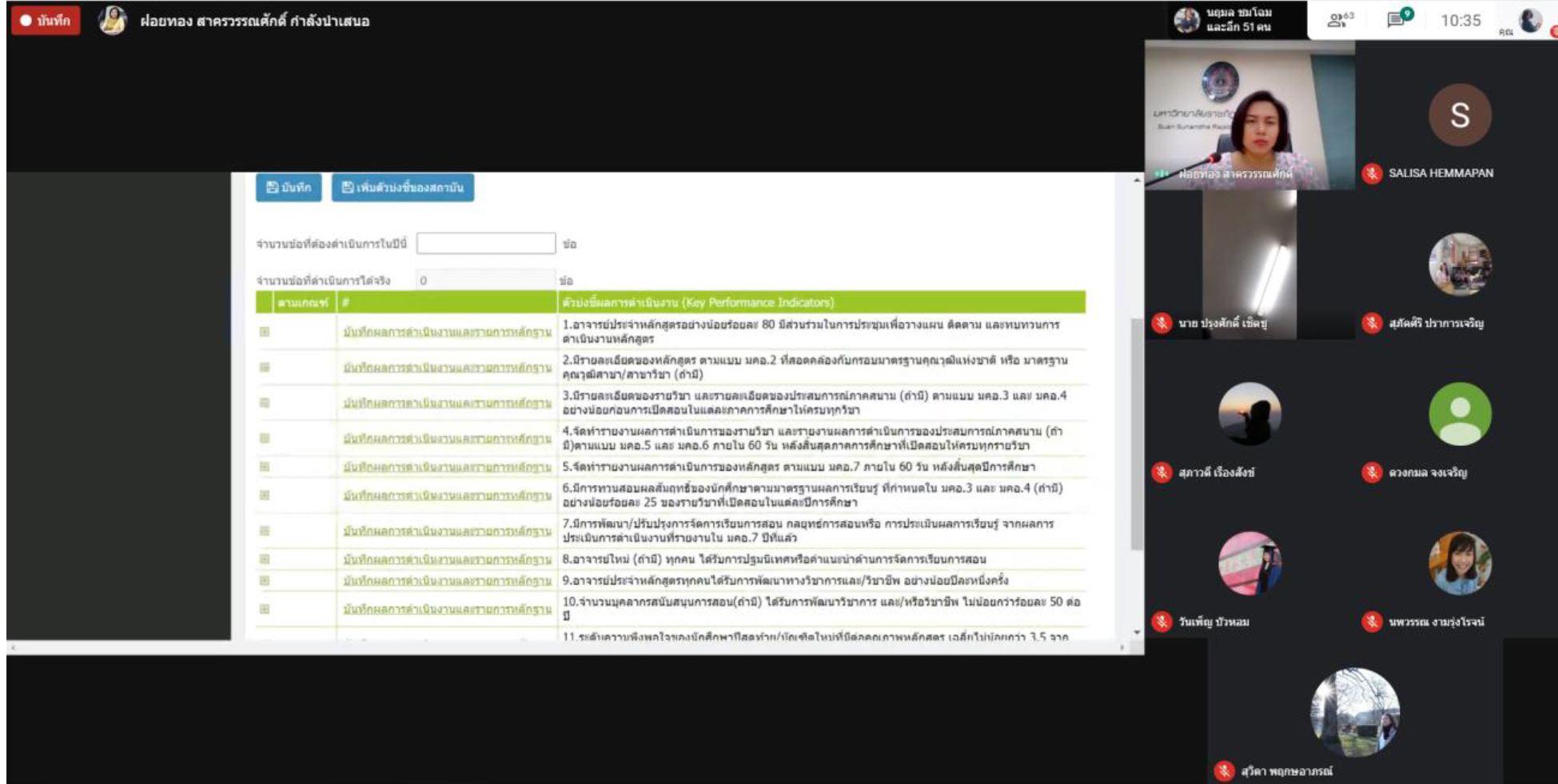Toggle the criteria checkbox for KPI row 1

click(265, 332)
